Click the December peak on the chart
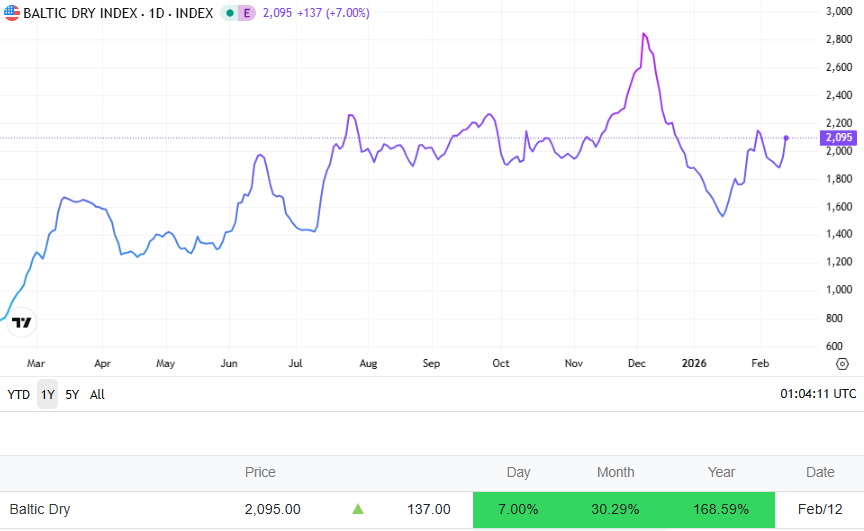The image size is (864, 531). [x=644, y=34]
